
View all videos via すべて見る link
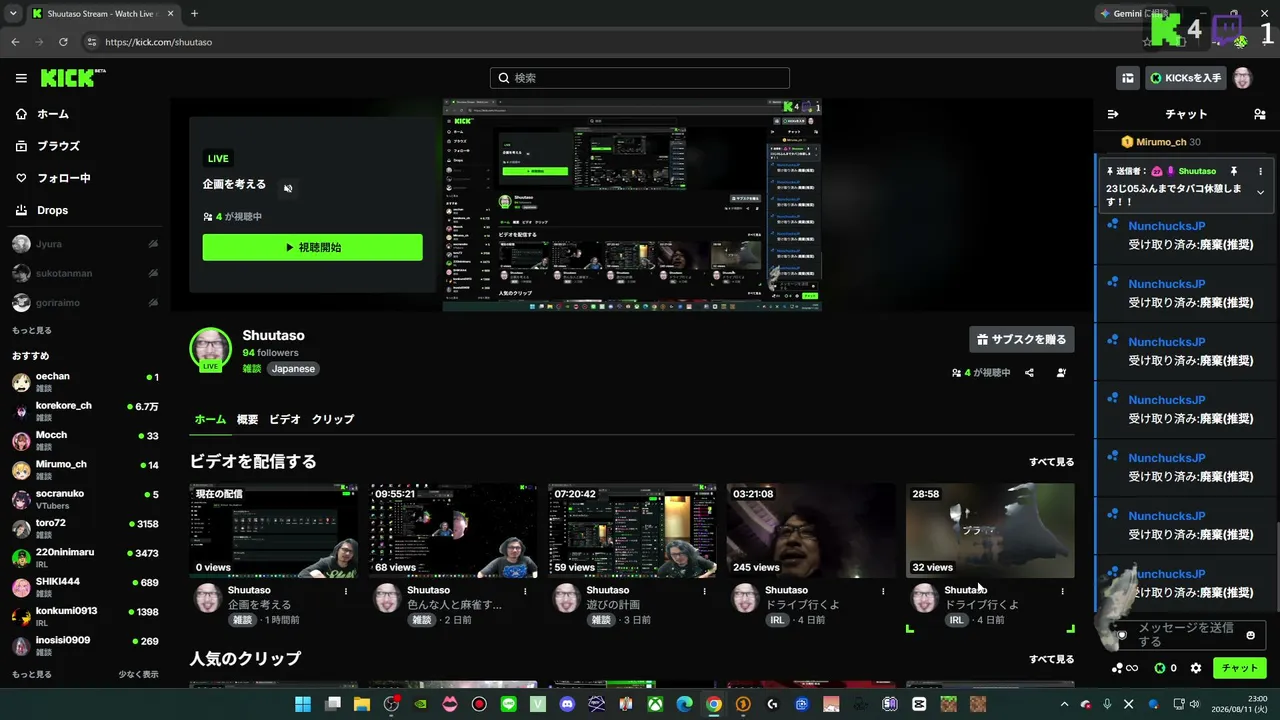(x=1052, y=462)
